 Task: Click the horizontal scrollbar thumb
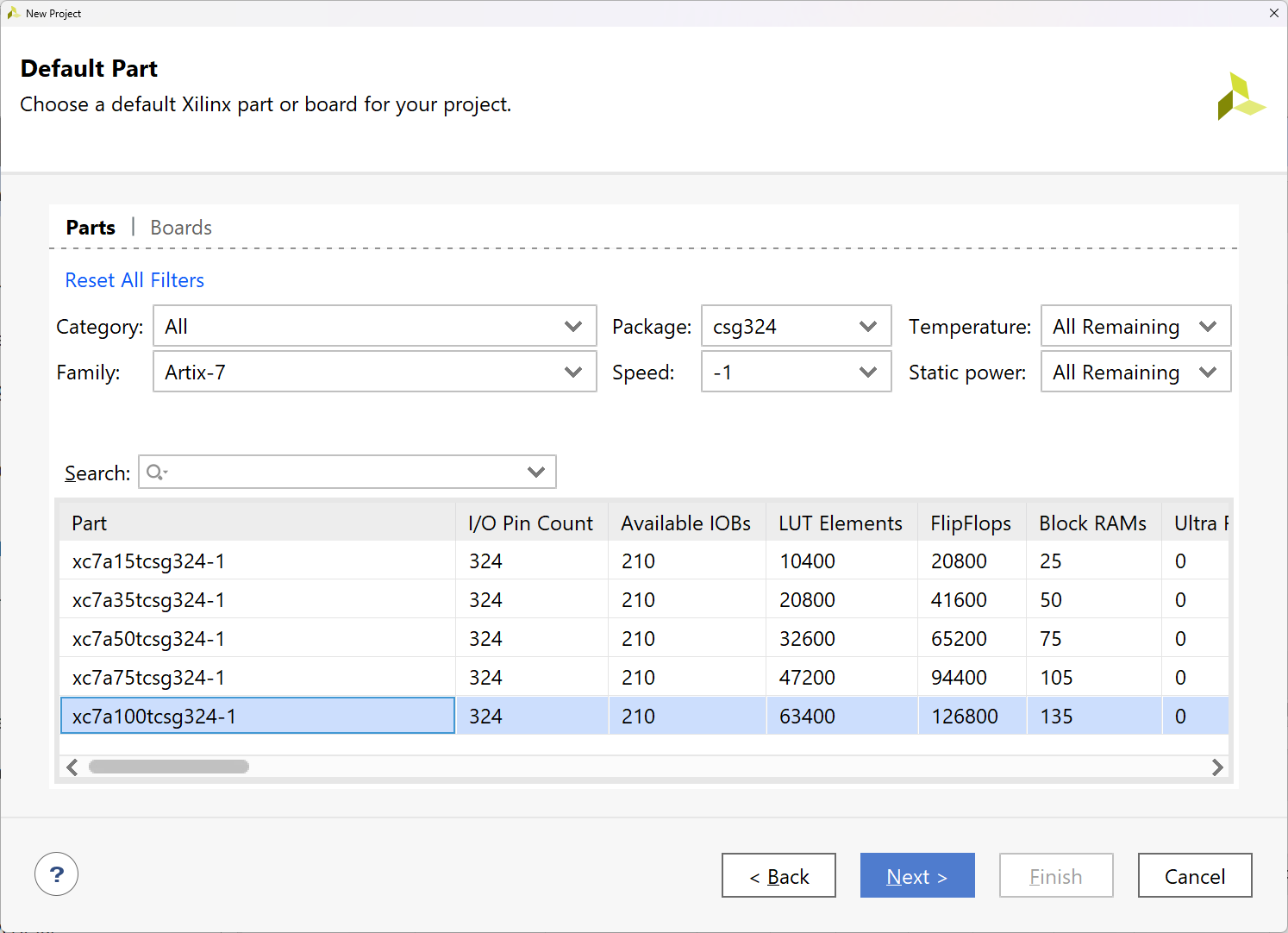[x=169, y=767]
